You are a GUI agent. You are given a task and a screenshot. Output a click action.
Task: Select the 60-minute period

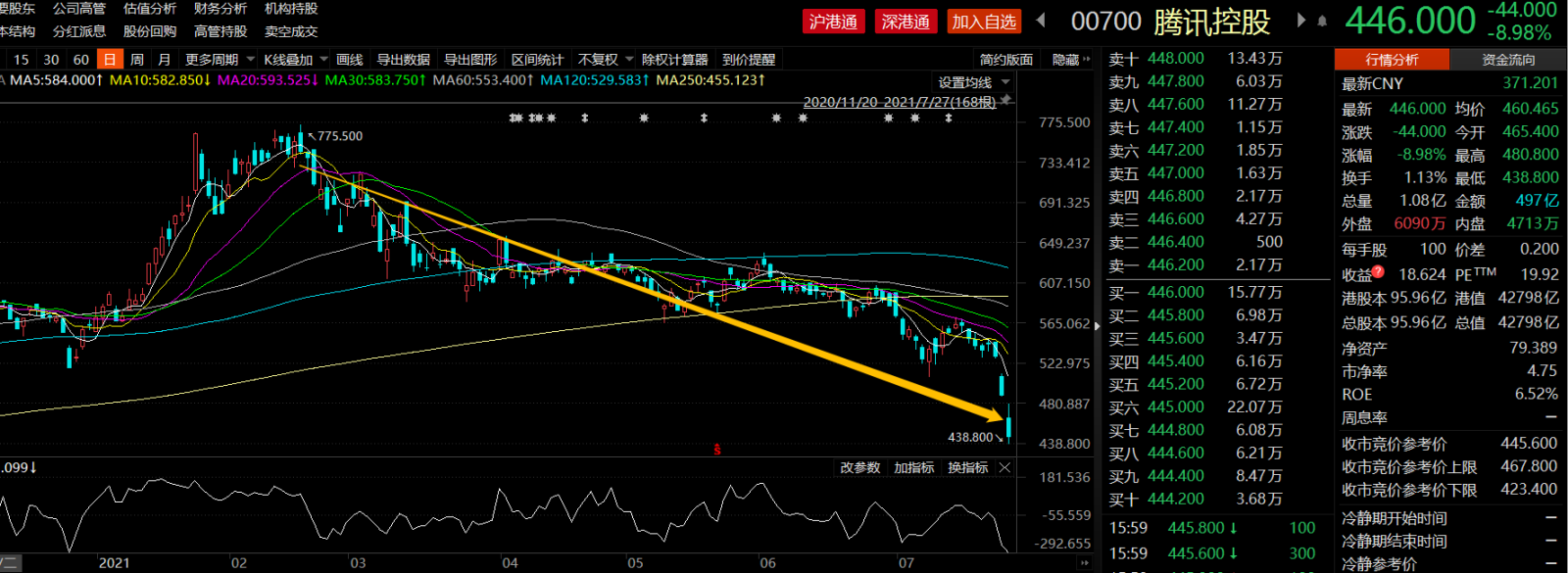(x=81, y=60)
